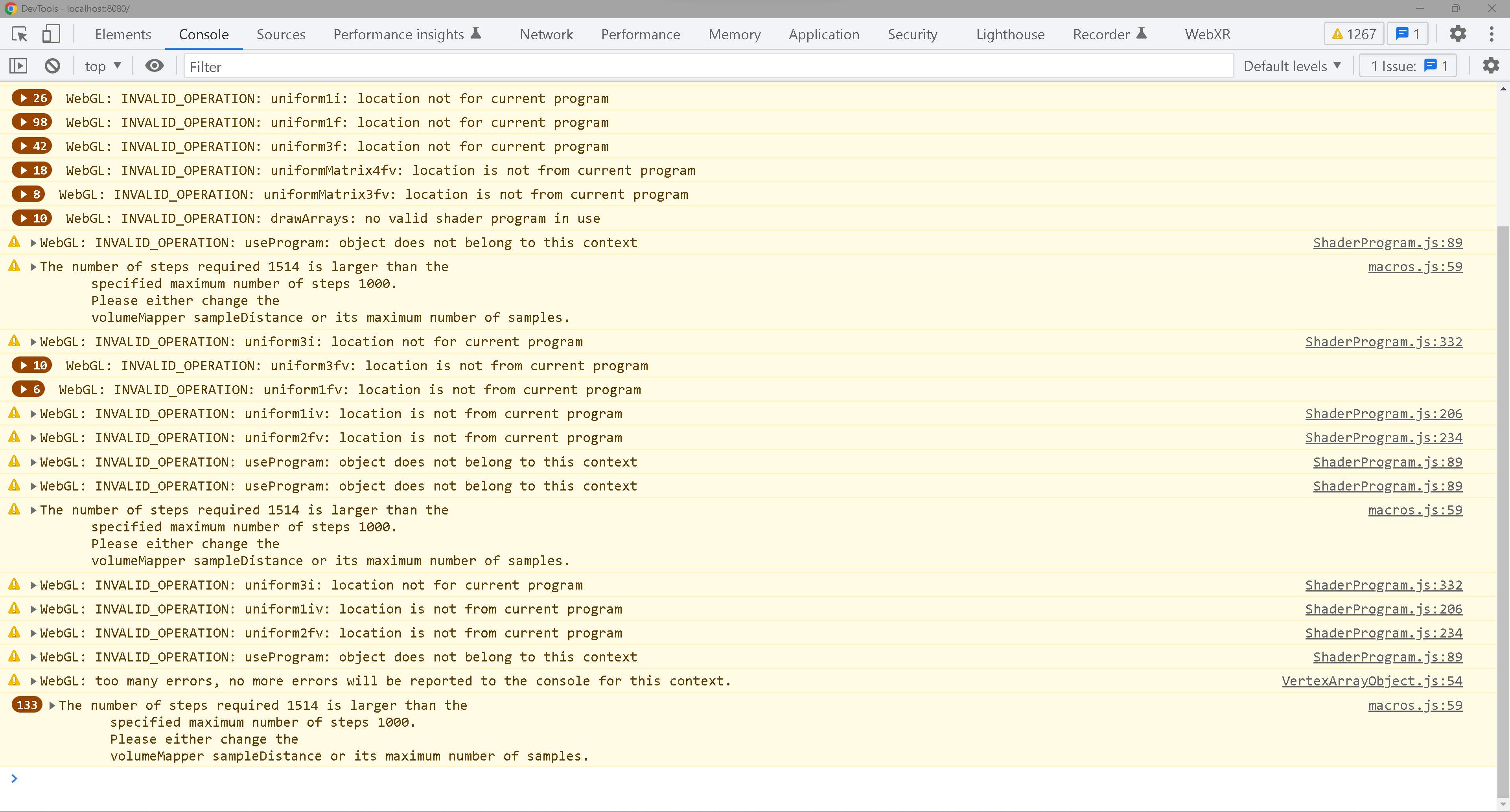
Task: Click the console Filter input field
Action: (703, 67)
